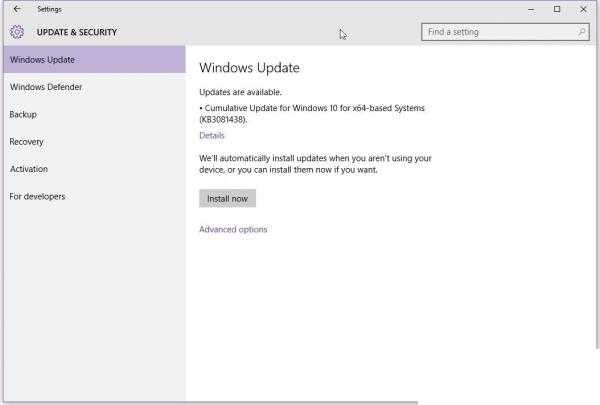This screenshot has width=600, height=405.
Task: Click the Update & Security gear icon
Action: [17, 32]
